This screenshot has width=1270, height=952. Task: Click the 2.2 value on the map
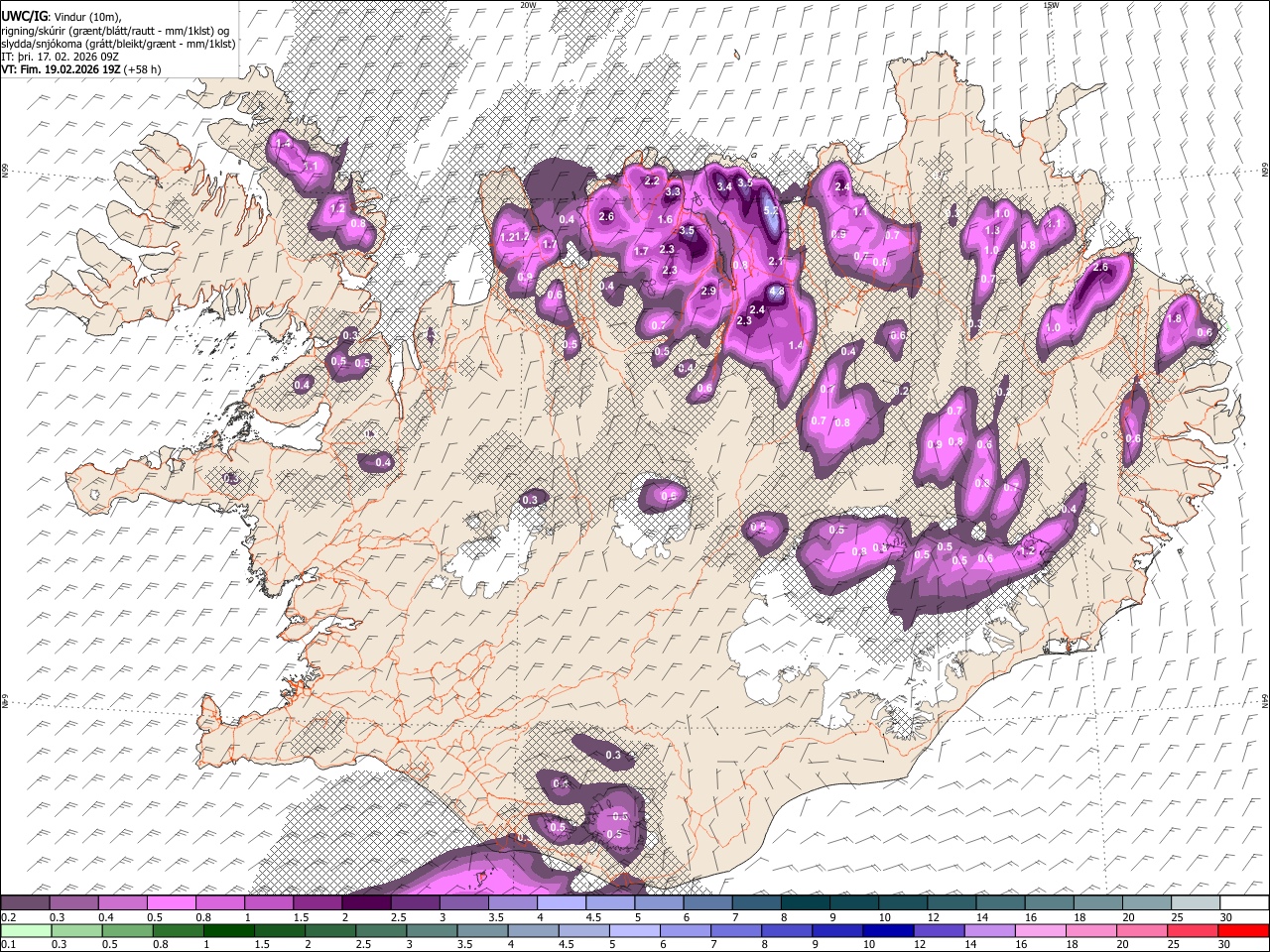[652, 181]
